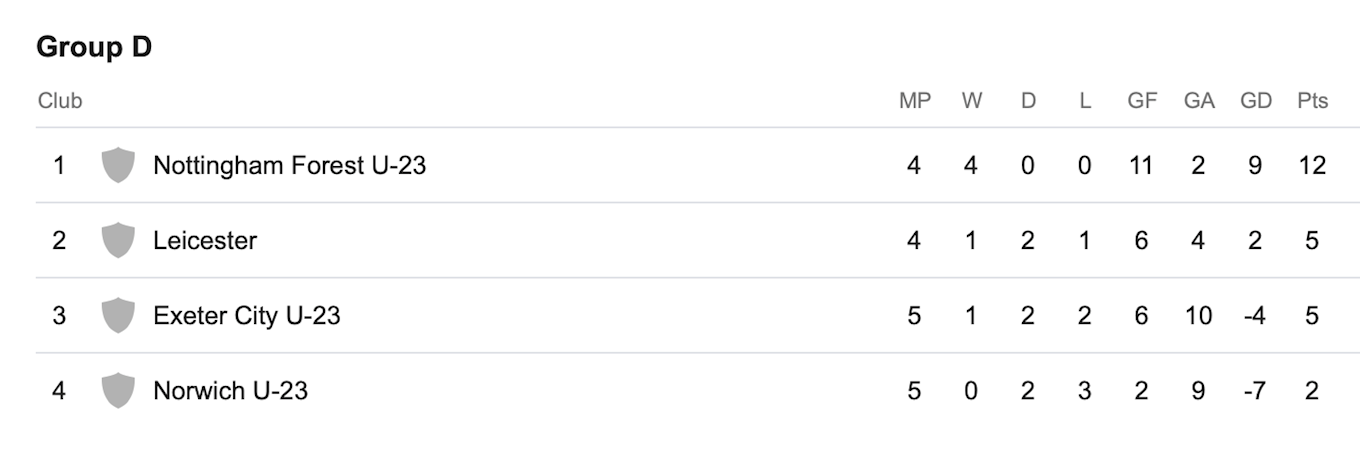
Task: Open the Nottingham Forest U-23 team link
Action: (x=289, y=165)
